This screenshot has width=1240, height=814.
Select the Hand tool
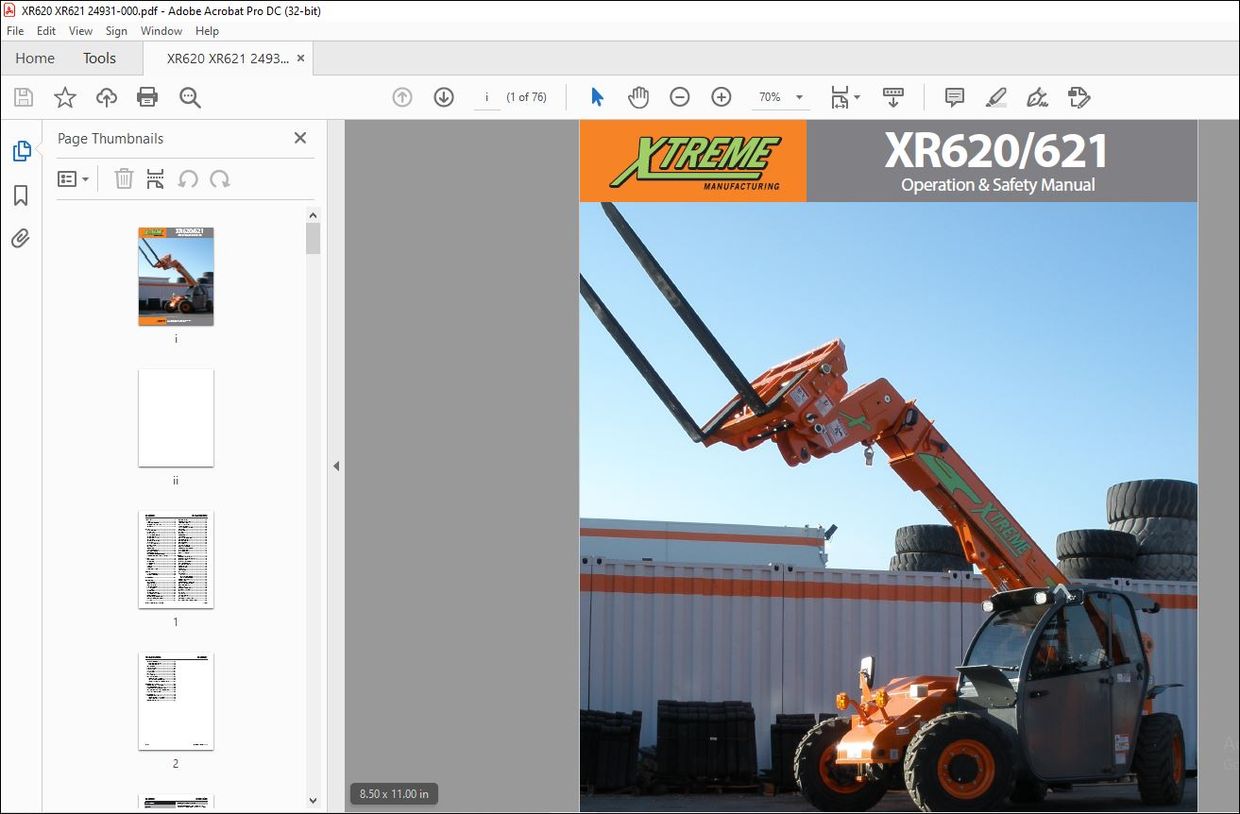point(638,97)
